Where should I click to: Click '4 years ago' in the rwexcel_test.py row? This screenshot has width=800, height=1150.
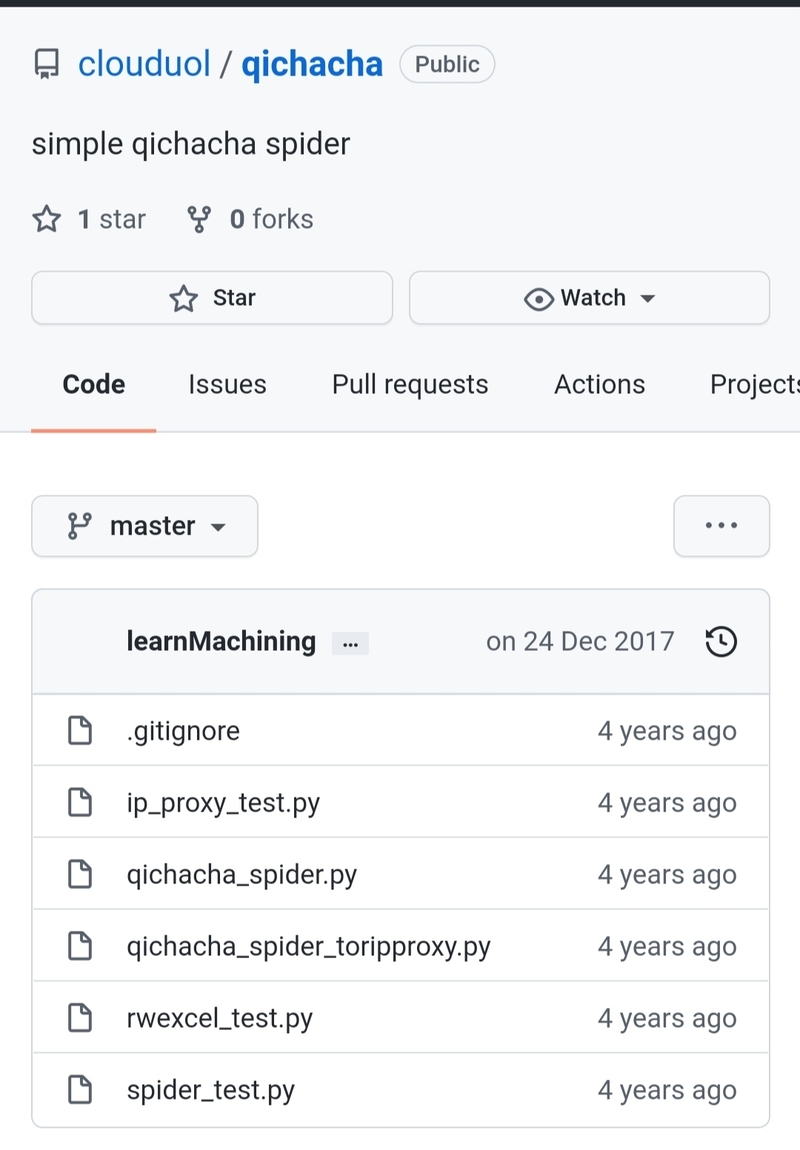coord(667,1019)
